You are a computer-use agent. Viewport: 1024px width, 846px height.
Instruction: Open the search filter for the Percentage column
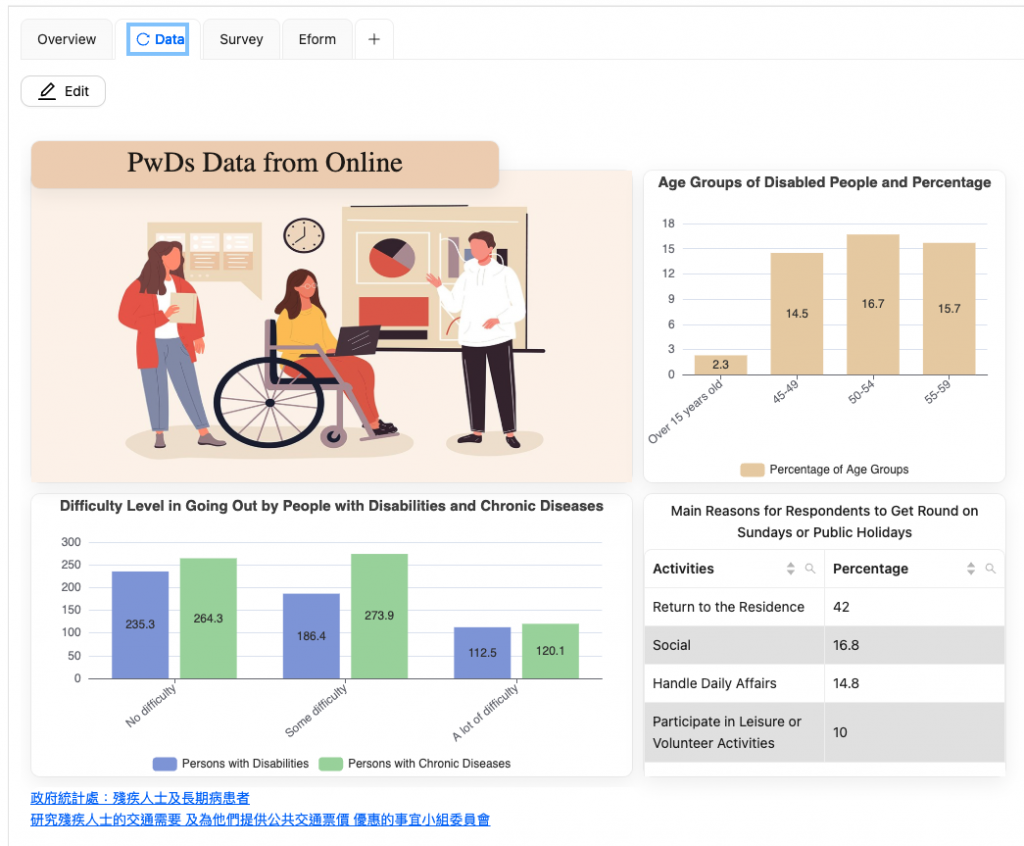point(990,569)
